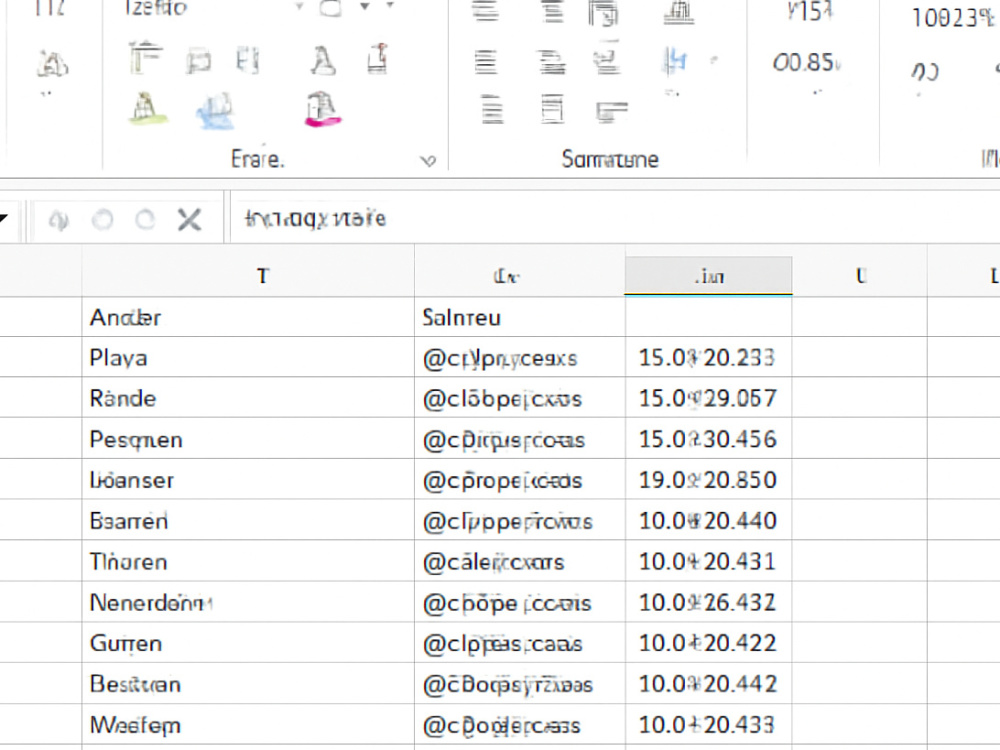1000x750 pixels.
Task: Select the @ handle cell in Gurren row
Action: coord(520,643)
